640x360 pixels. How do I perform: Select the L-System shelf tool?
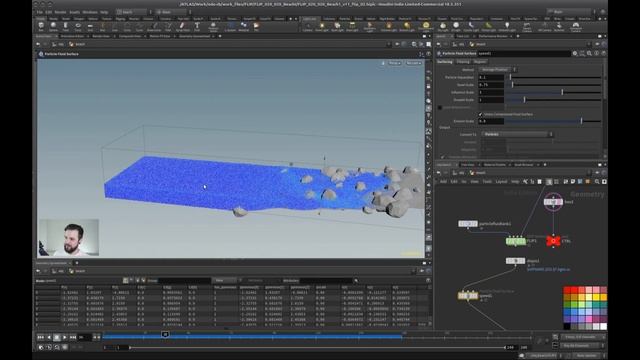pyautogui.click(x=230, y=27)
